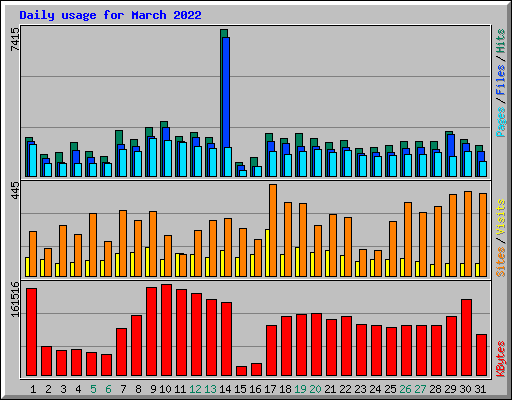Click green weekend day label 12

click(195, 389)
